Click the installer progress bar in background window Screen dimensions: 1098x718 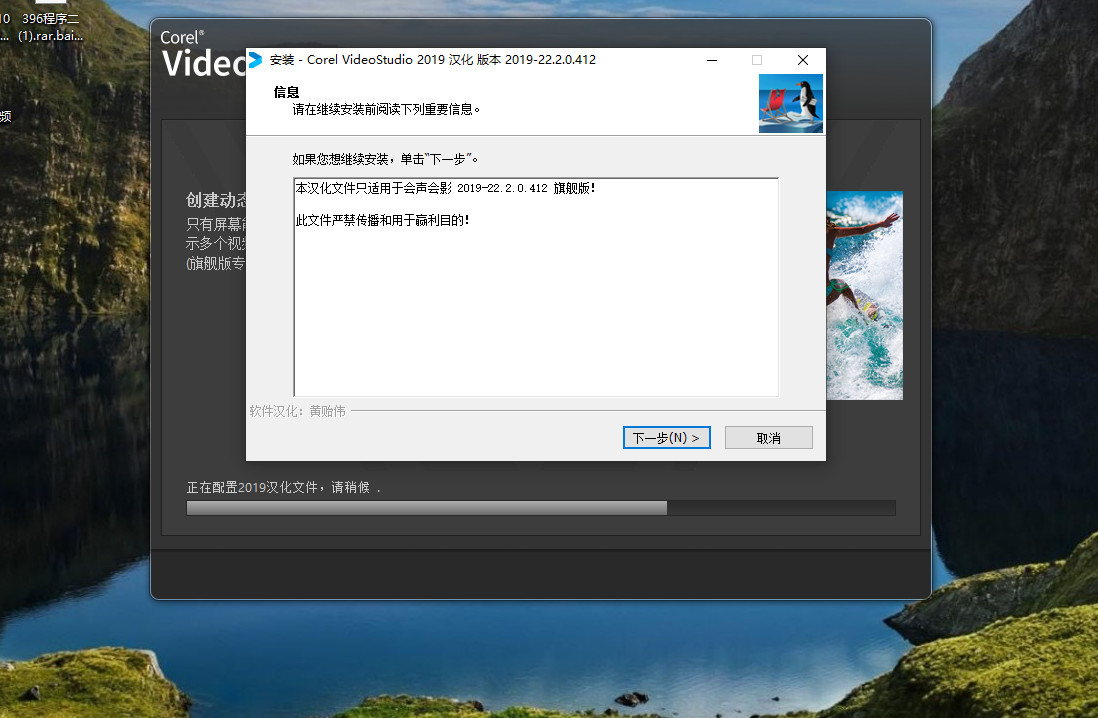[541, 508]
